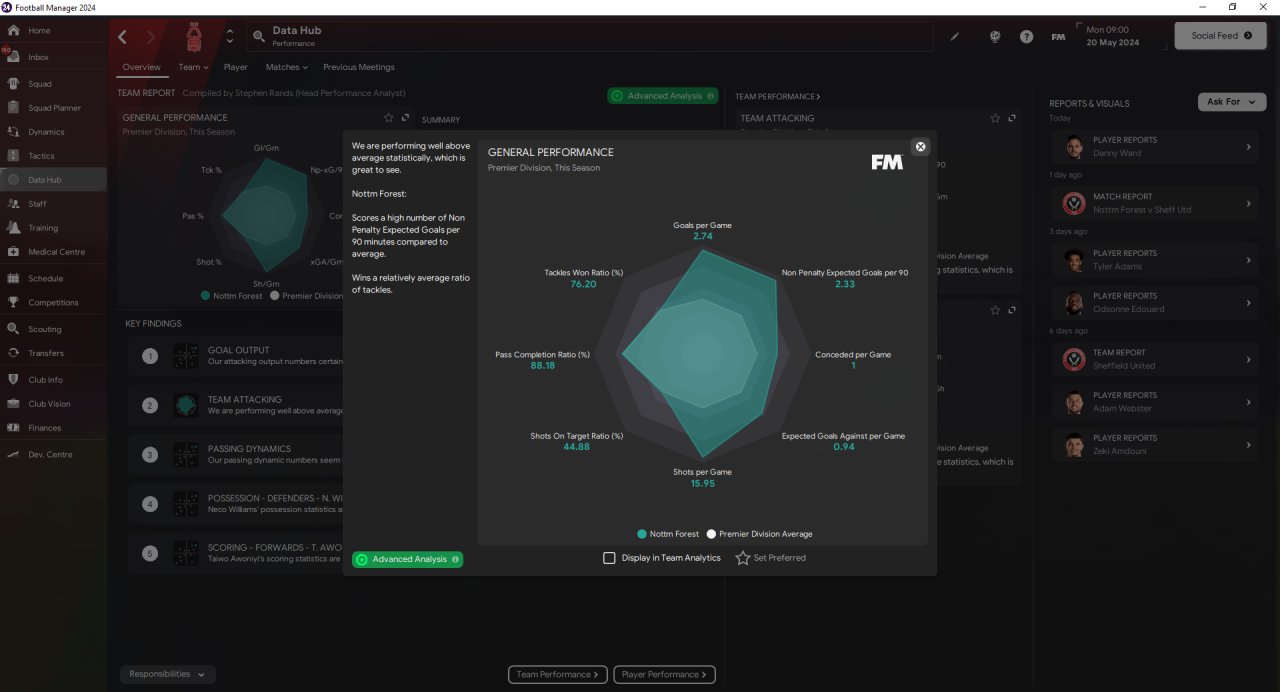Click the search magnifier icon

259,37
